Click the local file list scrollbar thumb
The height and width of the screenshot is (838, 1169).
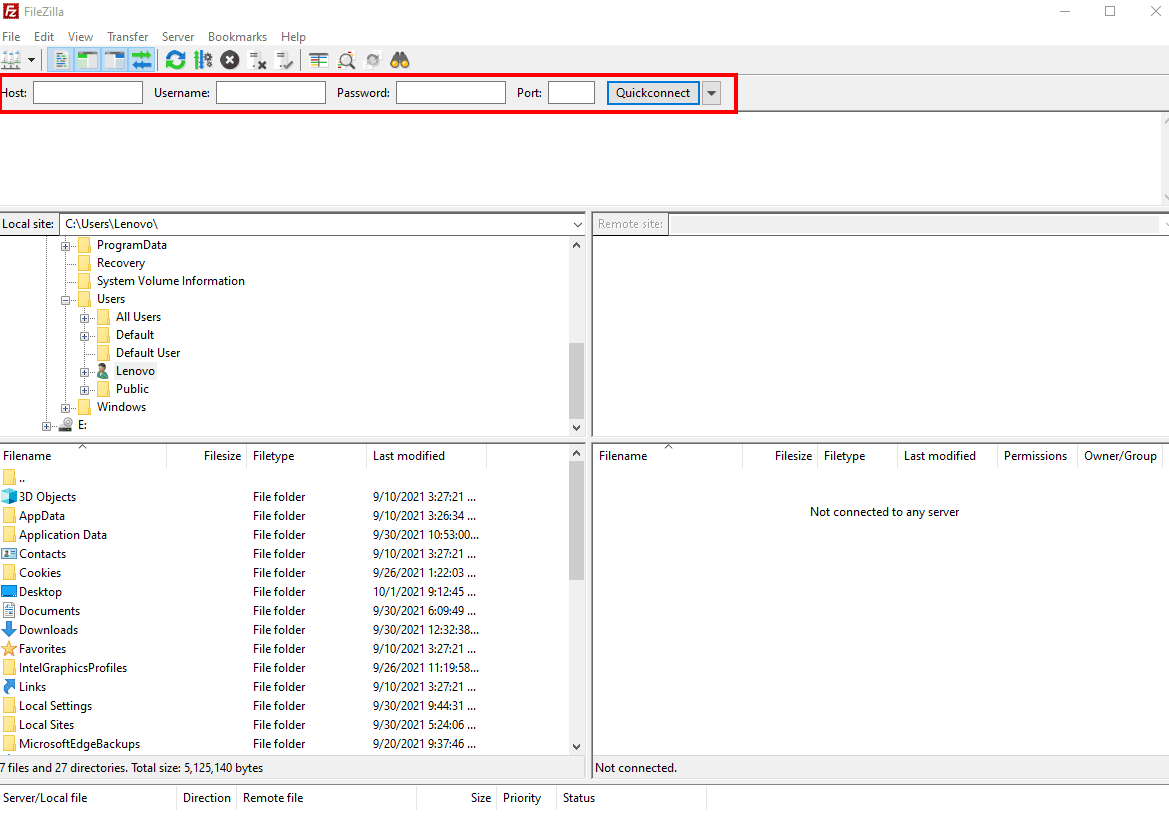pyautogui.click(x=576, y=520)
